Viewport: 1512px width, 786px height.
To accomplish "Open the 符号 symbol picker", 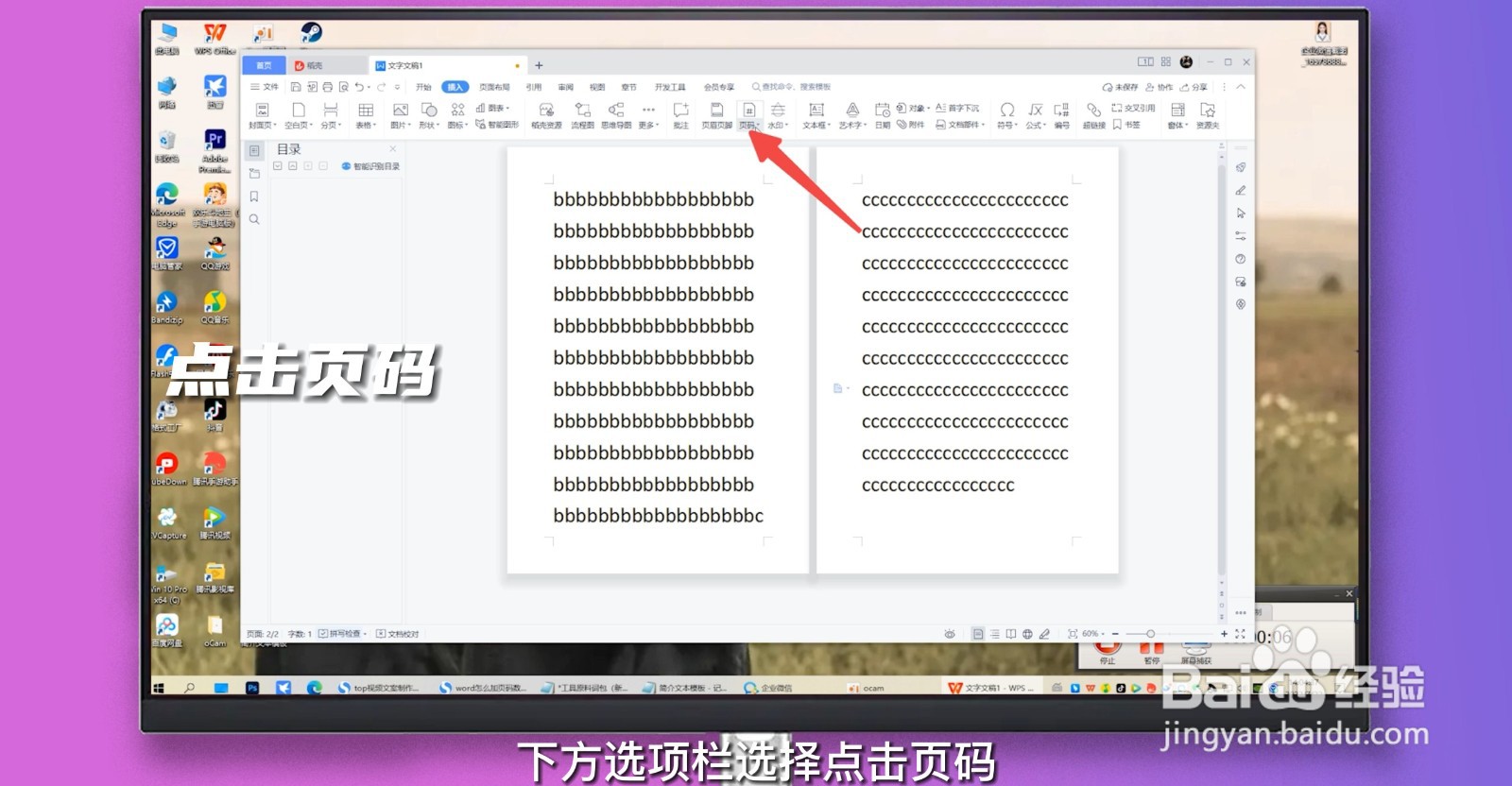I will click(1007, 115).
